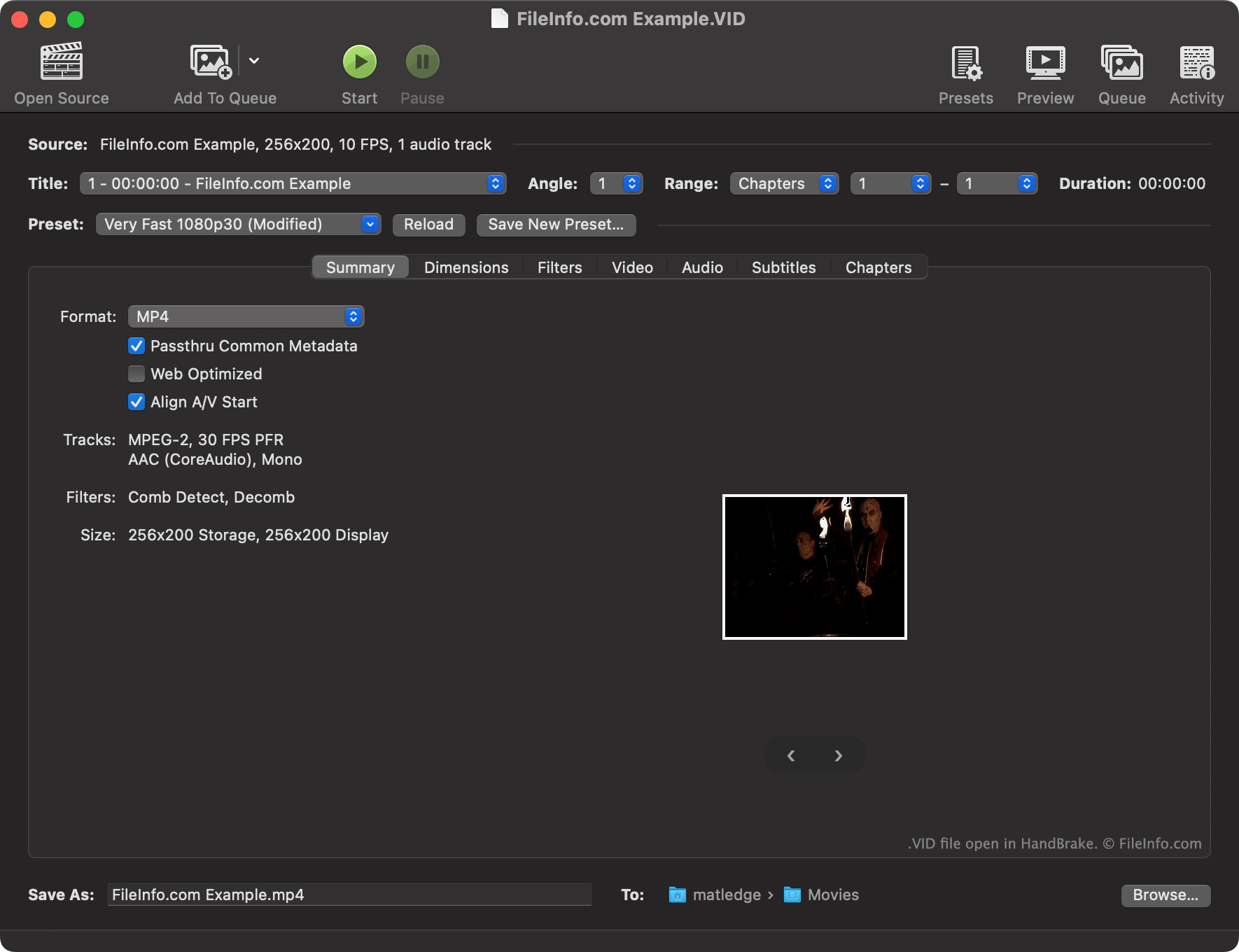Click the matledge home folder icon
This screenshot has height=952, width=1239.
[x=677, y=895]
